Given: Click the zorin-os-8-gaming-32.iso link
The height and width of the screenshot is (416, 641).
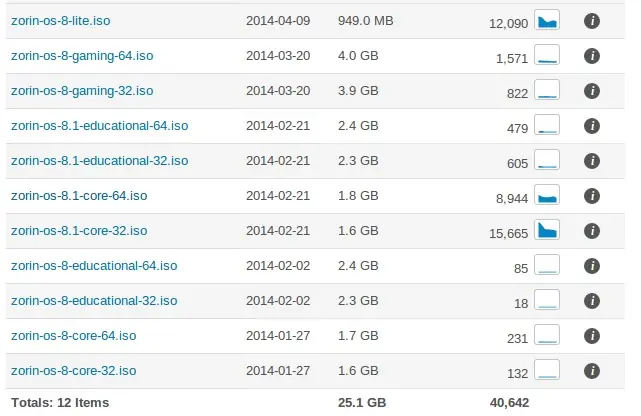Looking at the screenshot, I should click(82, 90).
